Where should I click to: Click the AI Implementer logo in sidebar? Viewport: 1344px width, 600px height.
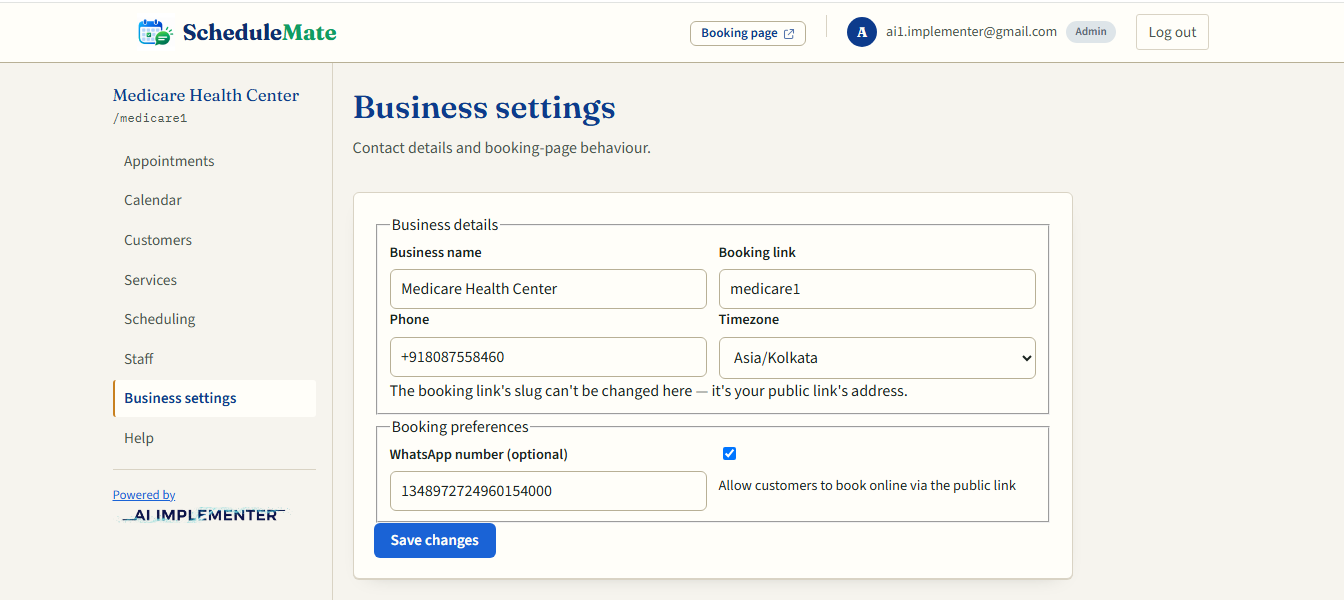pyautogui.click(x=204, y=515)
